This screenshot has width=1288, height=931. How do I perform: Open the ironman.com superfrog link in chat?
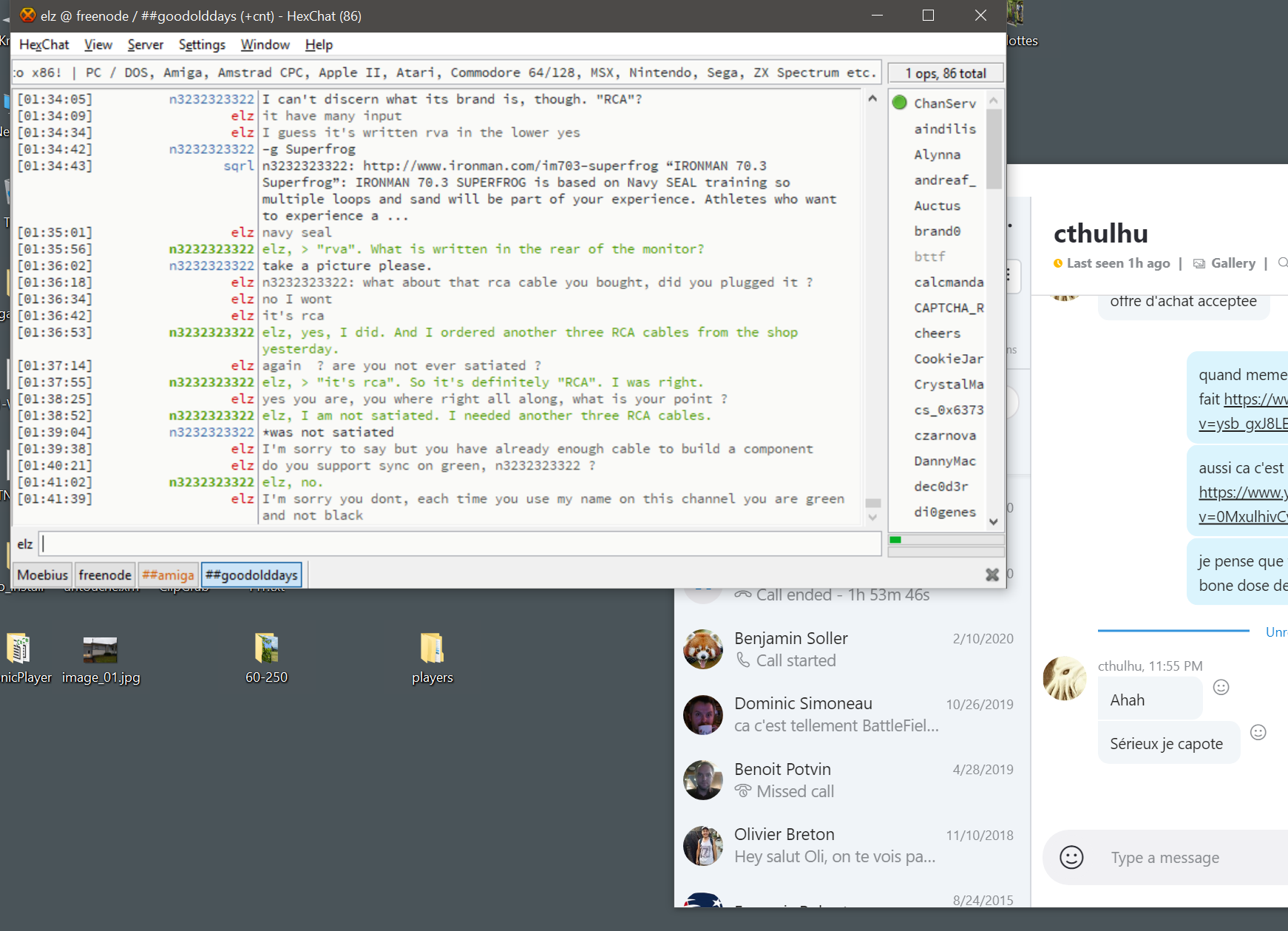[x=509, y=166]
